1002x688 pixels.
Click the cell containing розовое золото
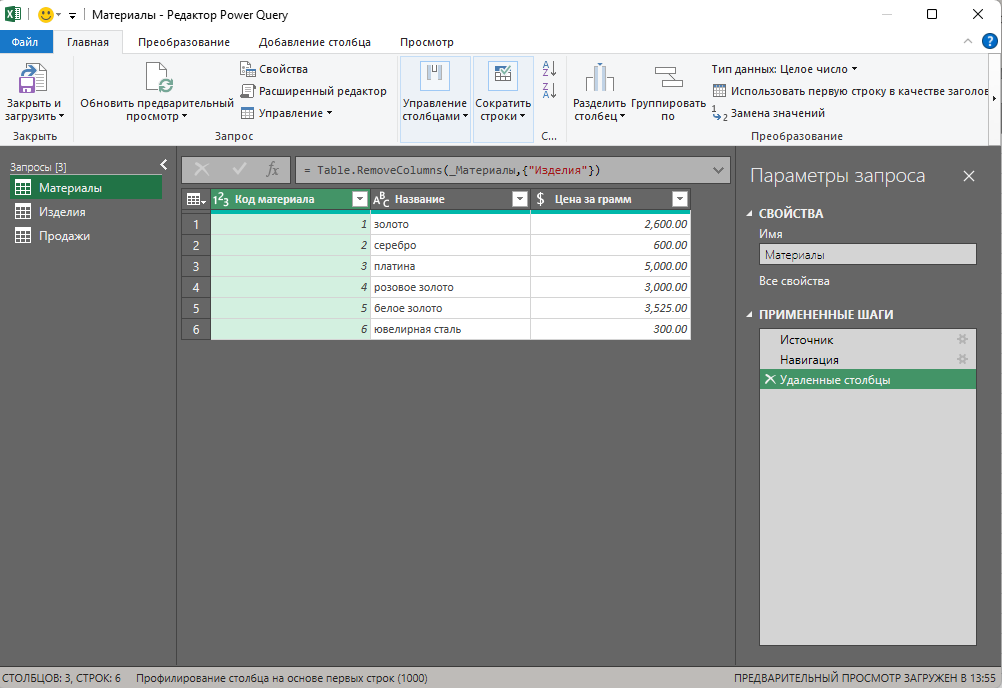click(451, 287)
